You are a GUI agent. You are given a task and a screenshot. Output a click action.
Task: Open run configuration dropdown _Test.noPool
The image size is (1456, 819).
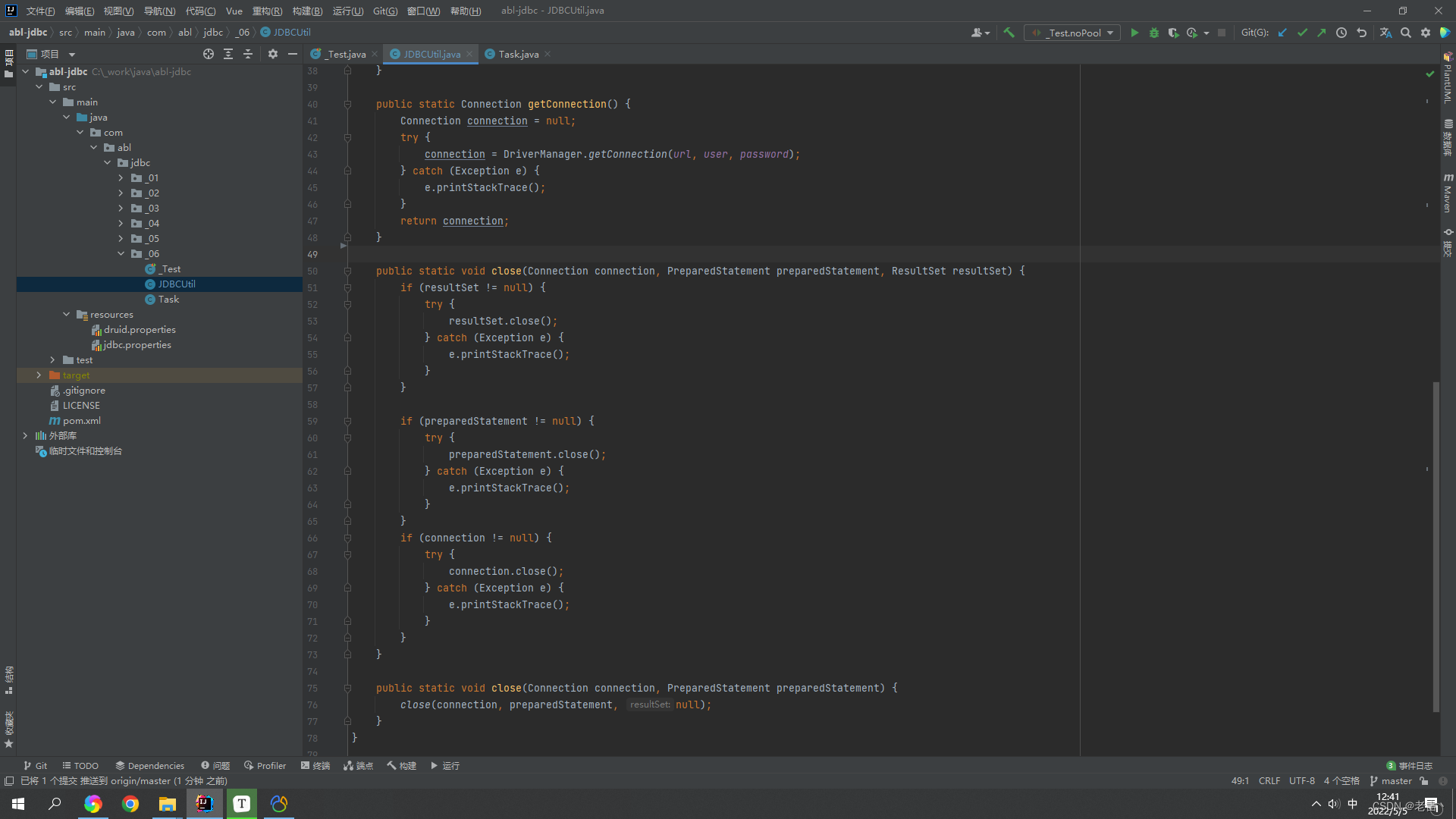coord(1072,33)
